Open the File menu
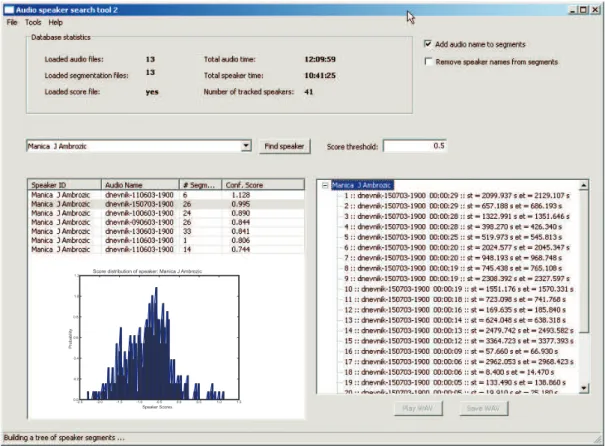The image size is (605, 446). click(12, 22)
